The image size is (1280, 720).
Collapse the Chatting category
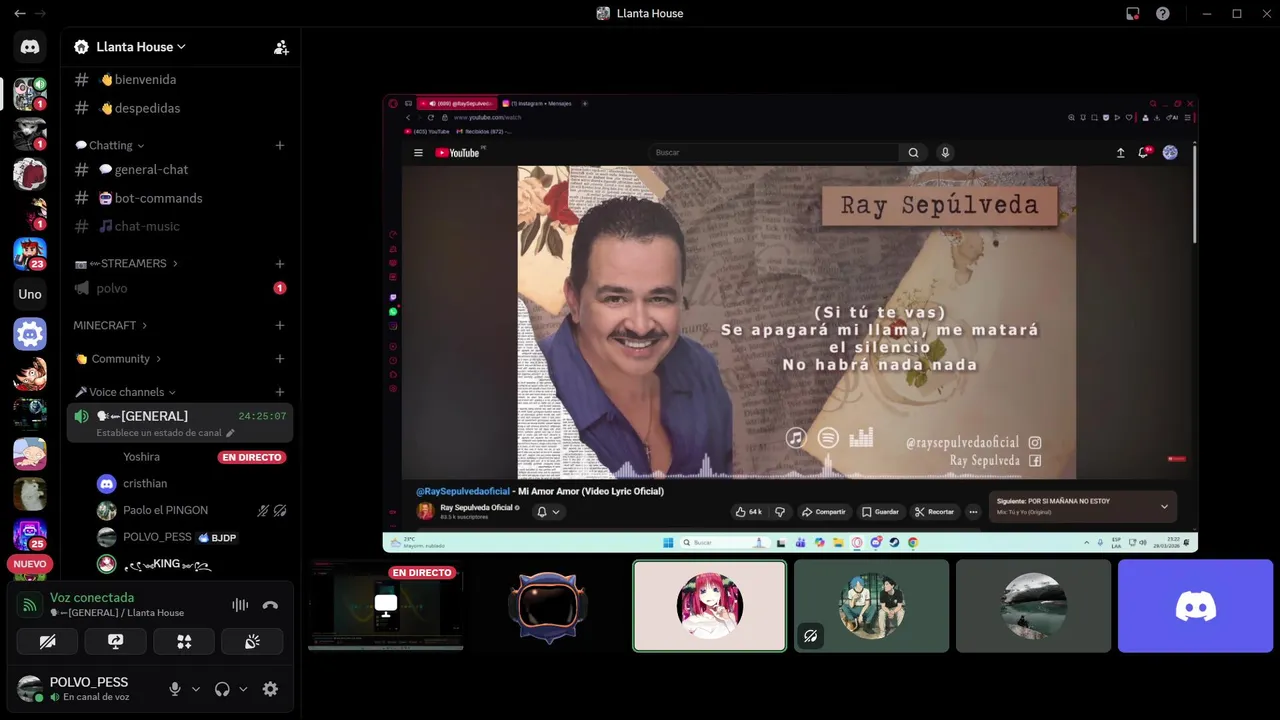[110, 145]
